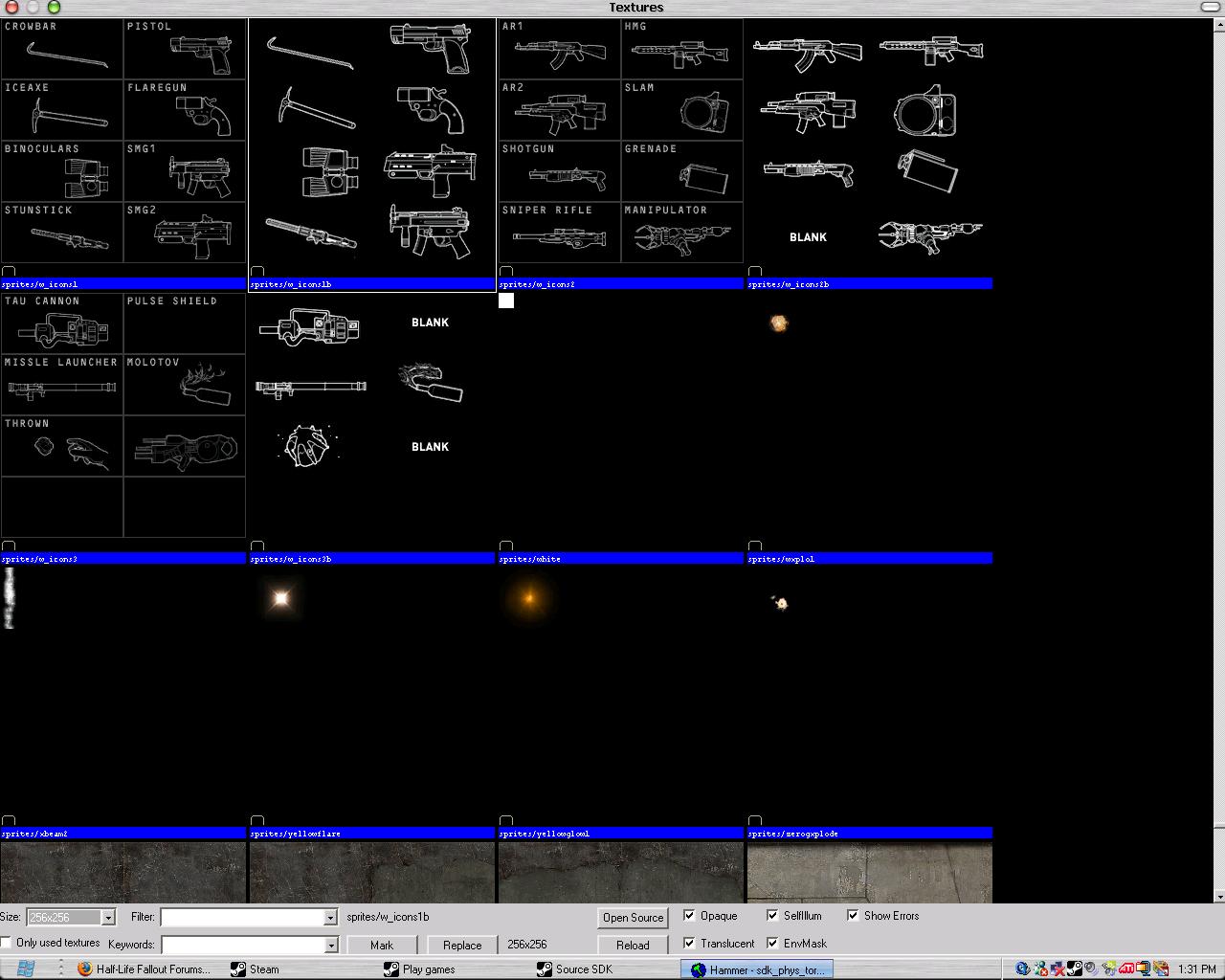The width and height of the screenshot is (1225, 980).
Task: Switch to the Steam taskbar item
Action: [301, 969]
